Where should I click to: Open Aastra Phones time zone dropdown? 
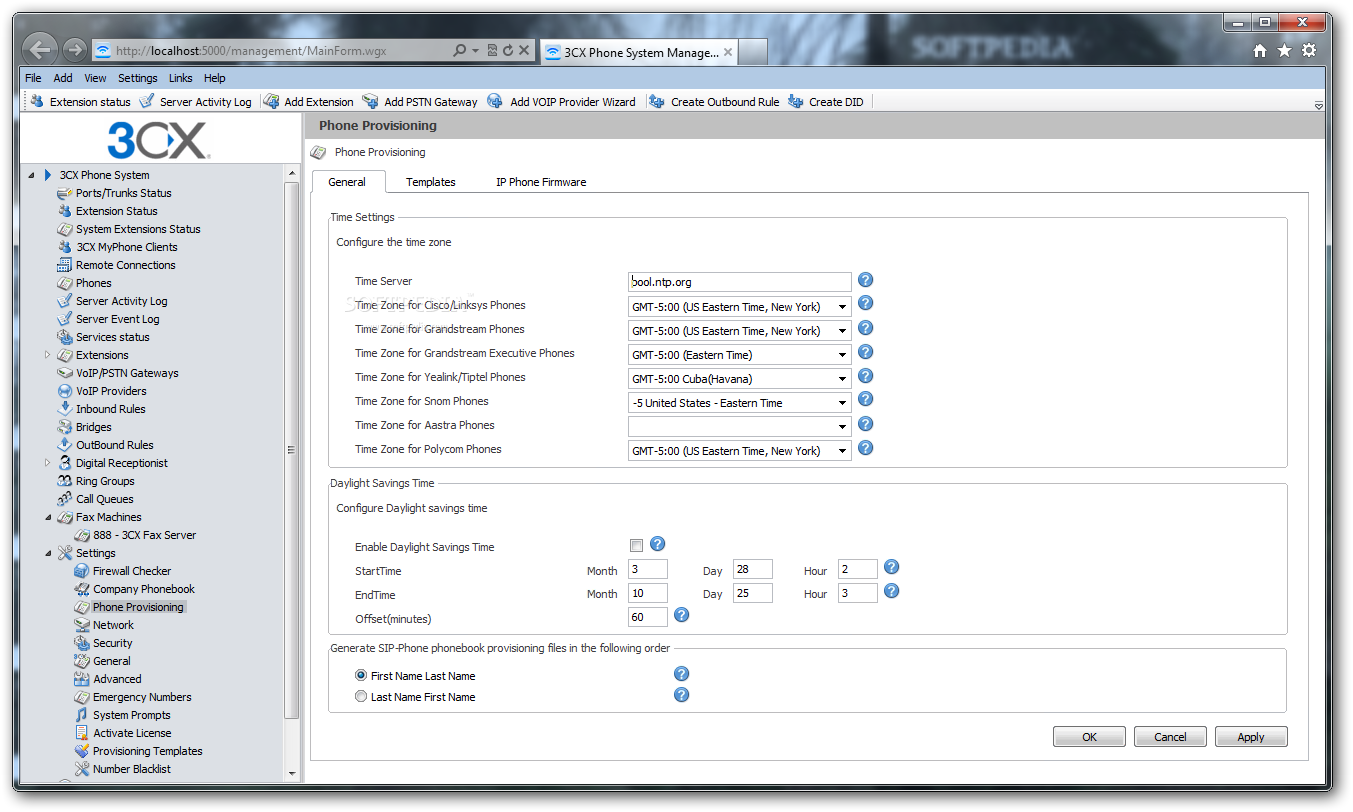pos(740,427)
